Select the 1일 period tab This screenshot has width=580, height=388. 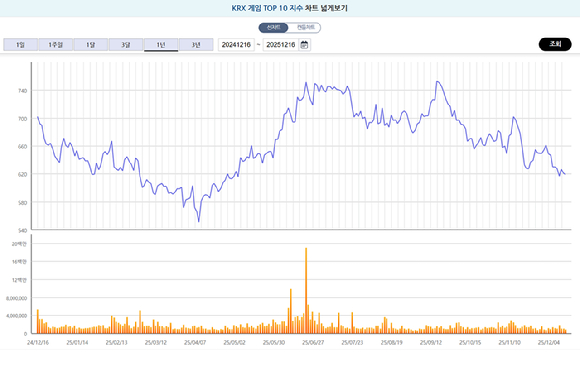20,45
